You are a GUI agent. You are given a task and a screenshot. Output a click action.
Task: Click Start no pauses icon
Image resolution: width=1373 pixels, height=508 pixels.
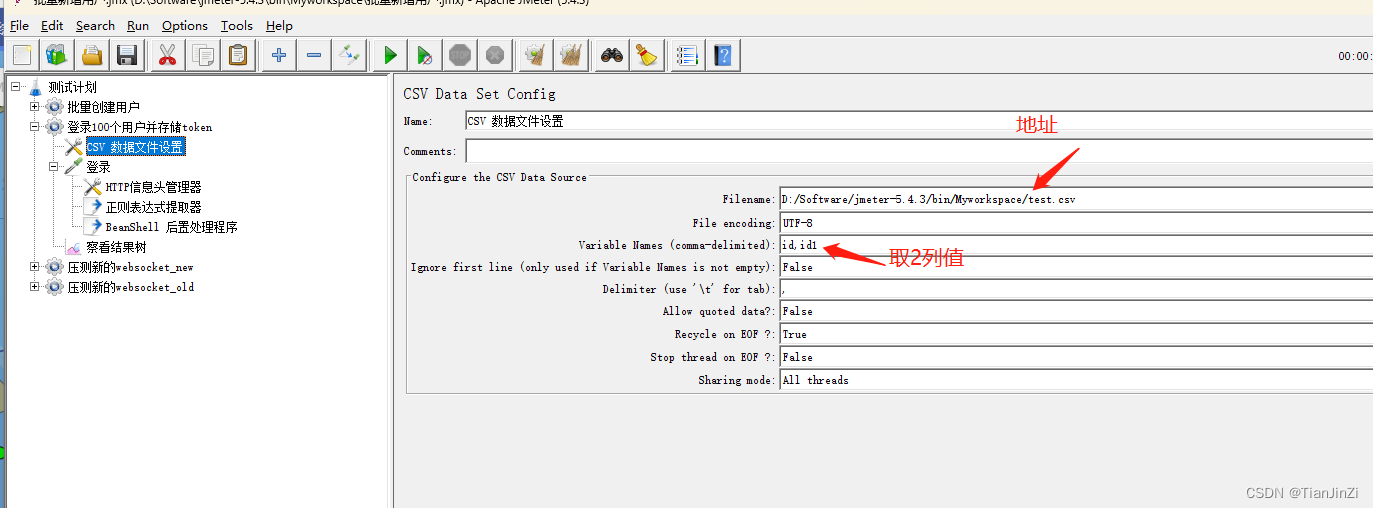pyautogui.click(x=425, y=55)
